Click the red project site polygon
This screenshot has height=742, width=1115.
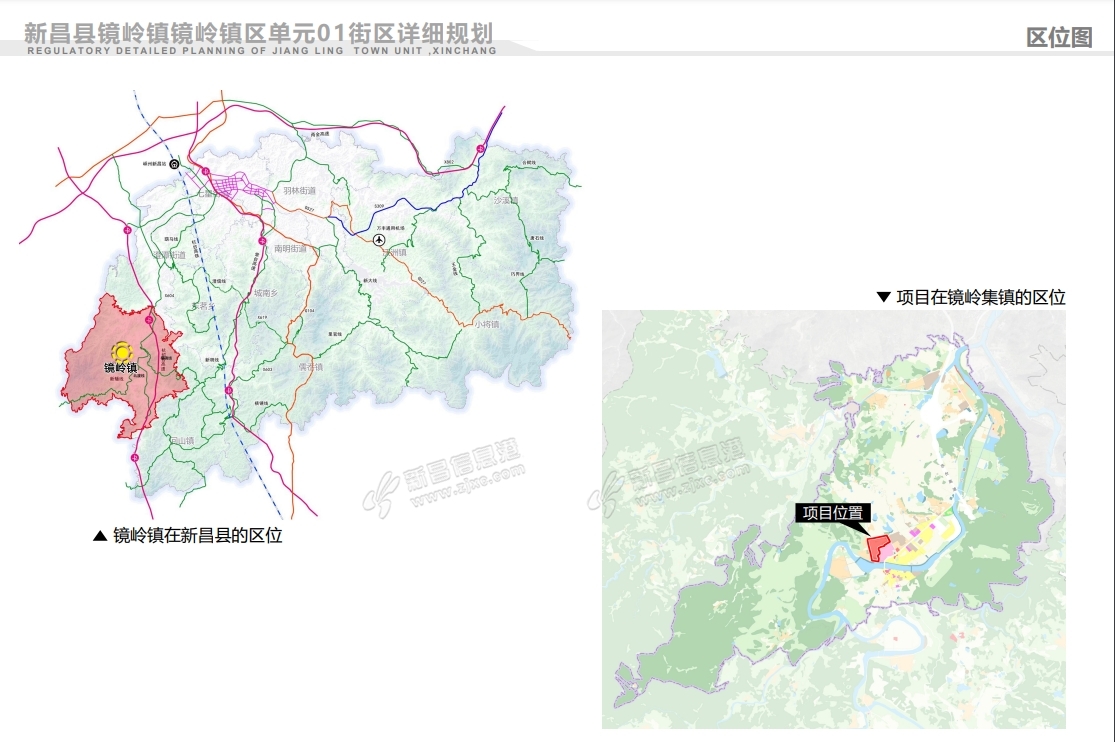(x=878, y=548)
